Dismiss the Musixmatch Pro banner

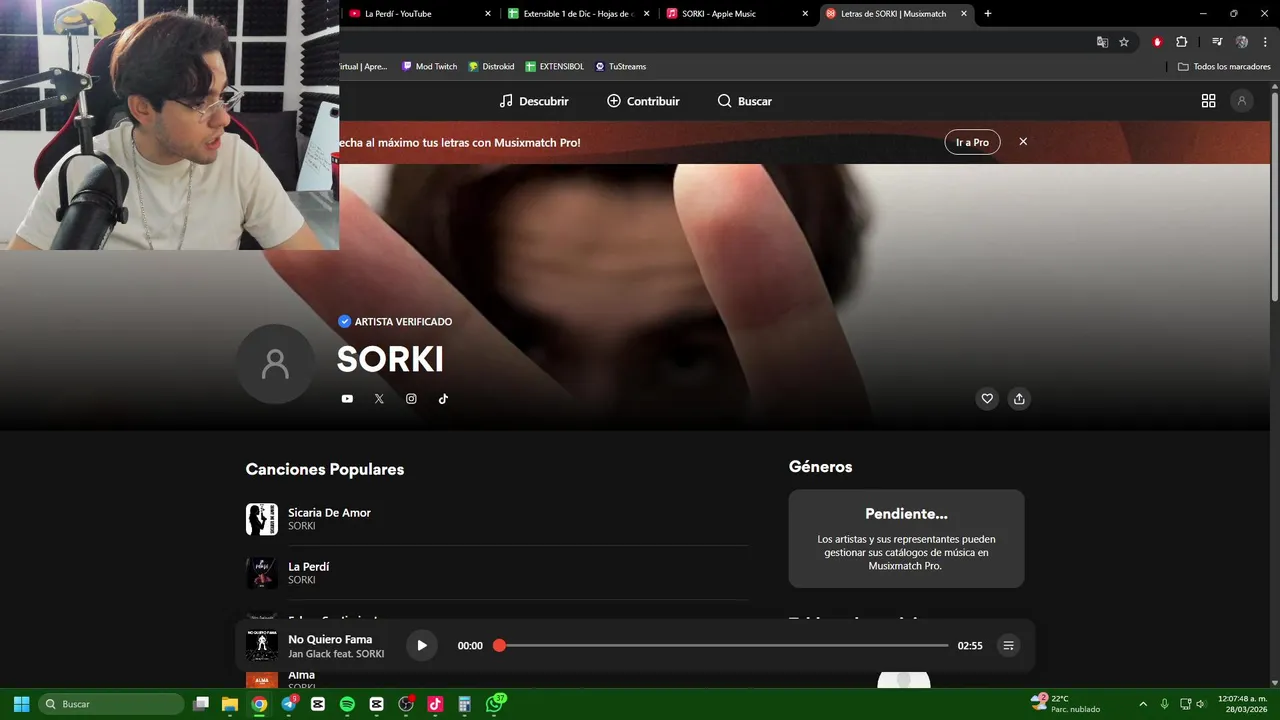[x=1023, y=142]
